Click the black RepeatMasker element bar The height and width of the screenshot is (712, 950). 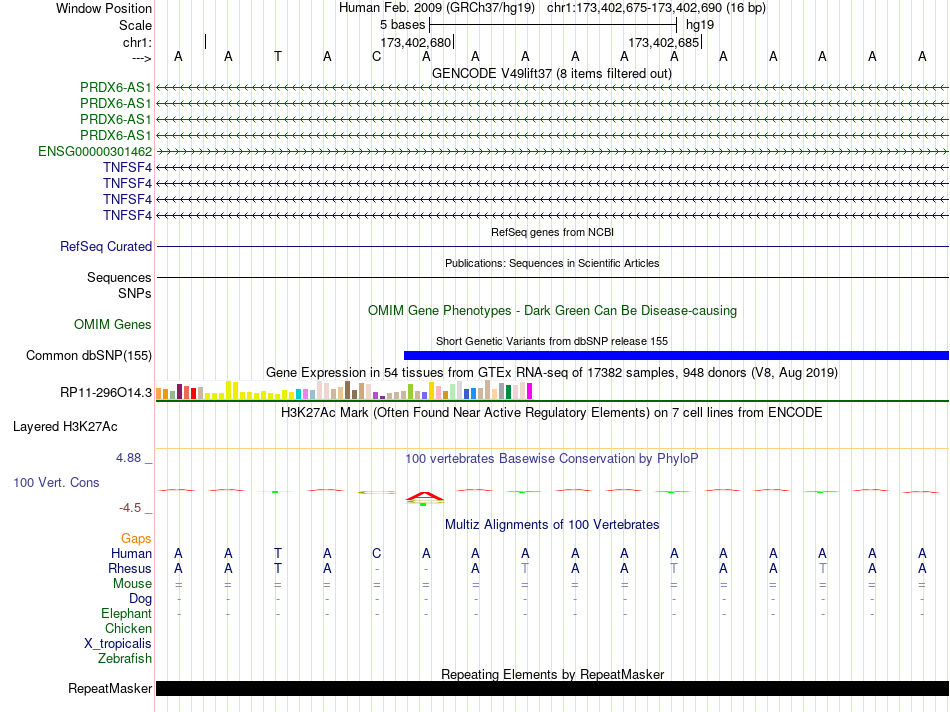(x=552, y=688)
